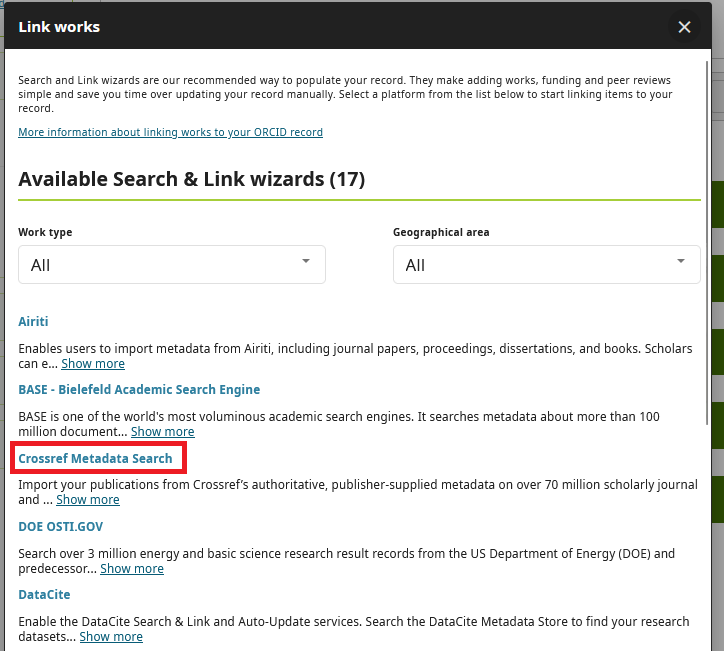Open the DataCite wizard
This screenshot has width=724, height=651.
(x=44, y=594)
